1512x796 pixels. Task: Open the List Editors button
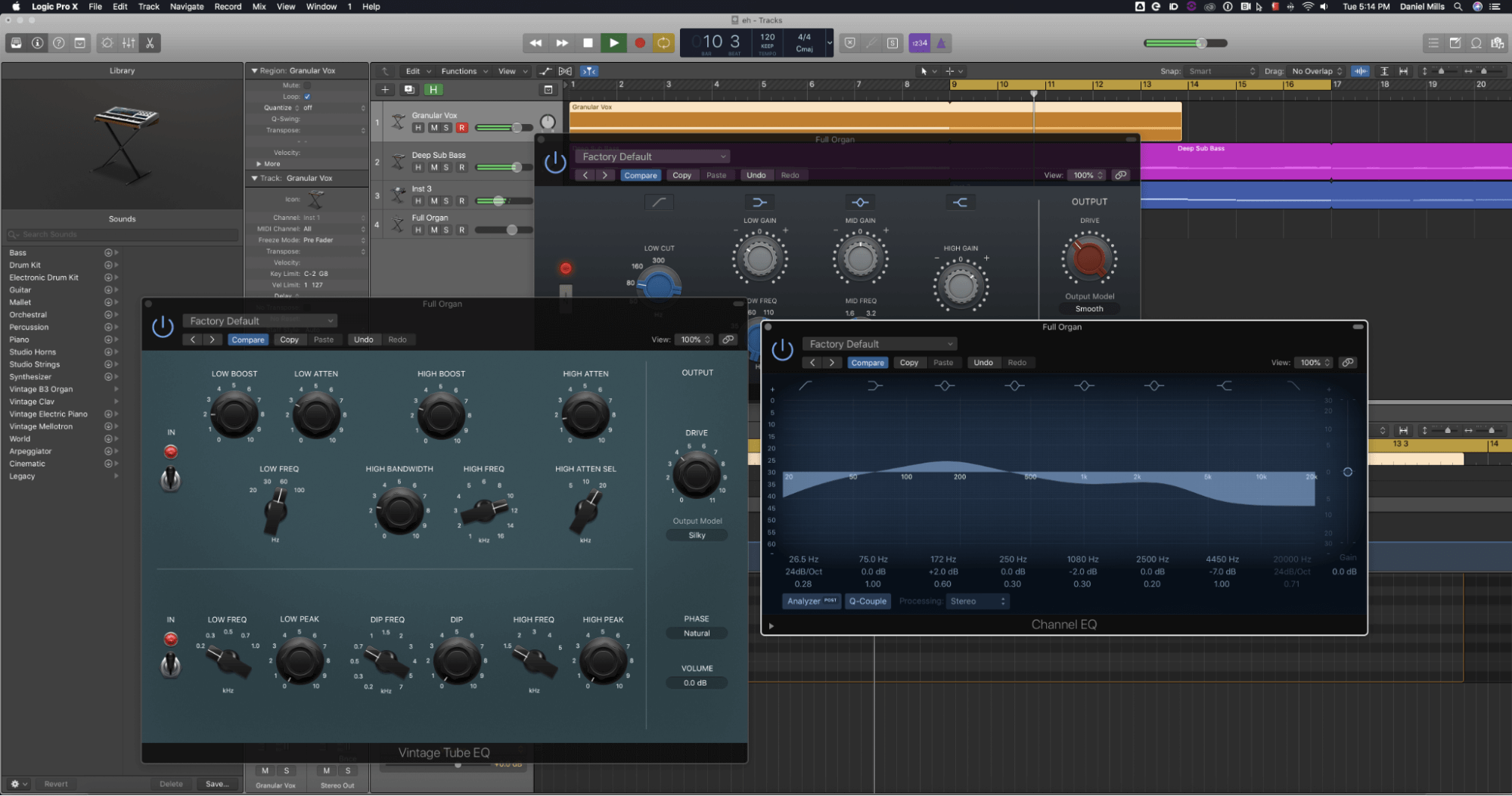1433,43
